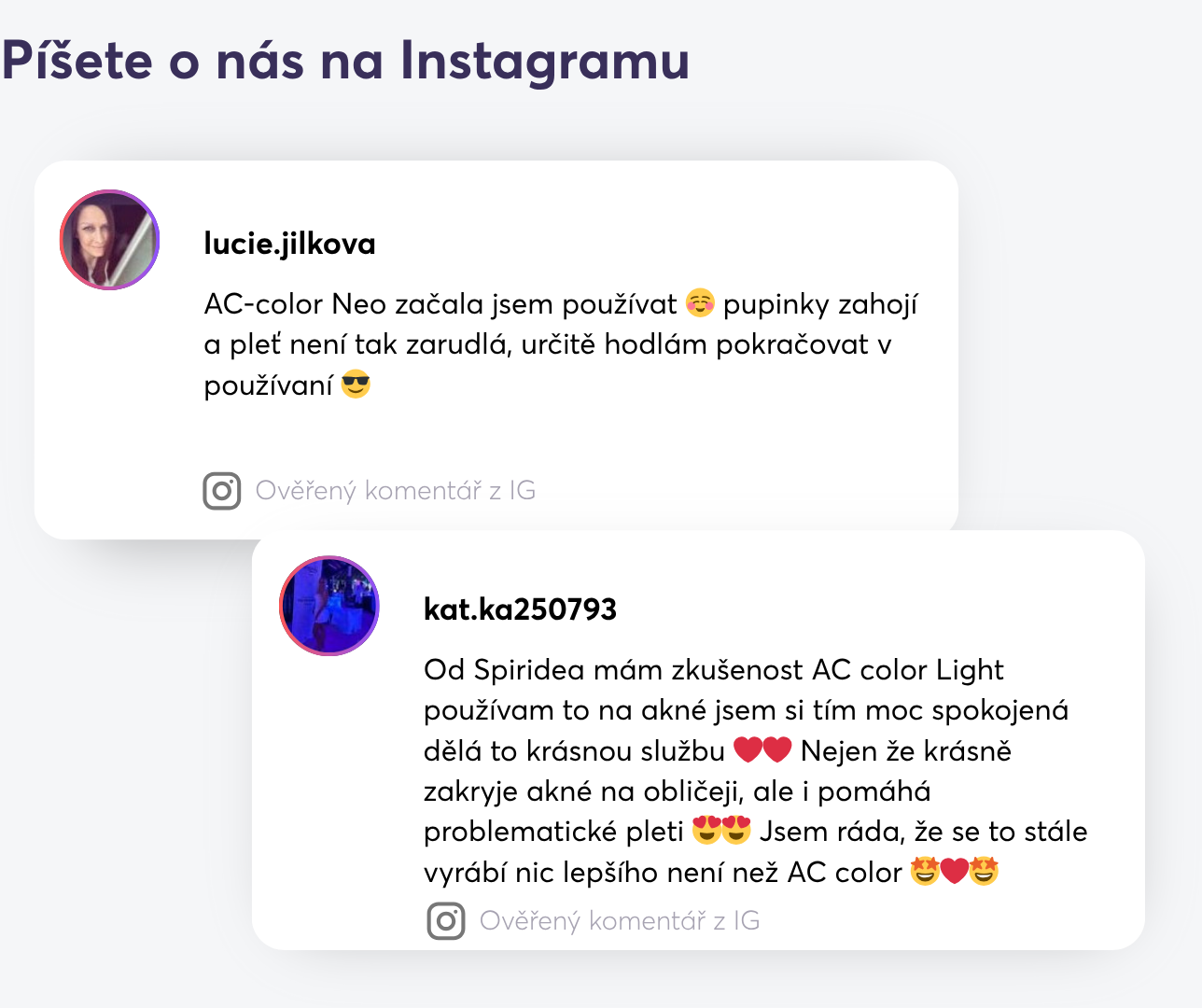Image resolution: width=1202 pixels, height=1008 pixels.
Task: Open lucie.jilkova's profile picture
Action: point(110,240)
